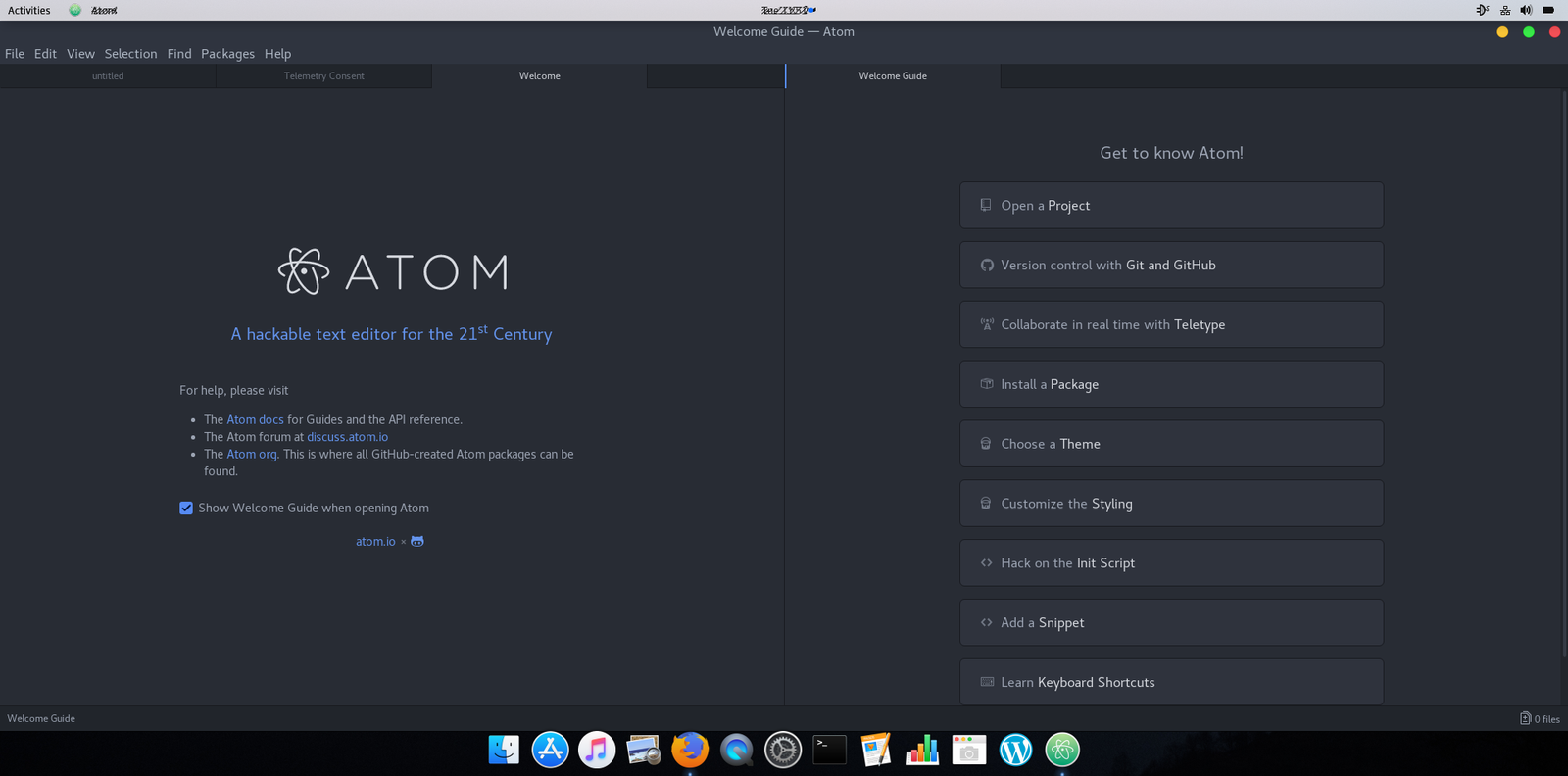The width and height of the screenshot is (1568, 776).
Task: Click the files icon in status bar
Action: [1525, 718]
